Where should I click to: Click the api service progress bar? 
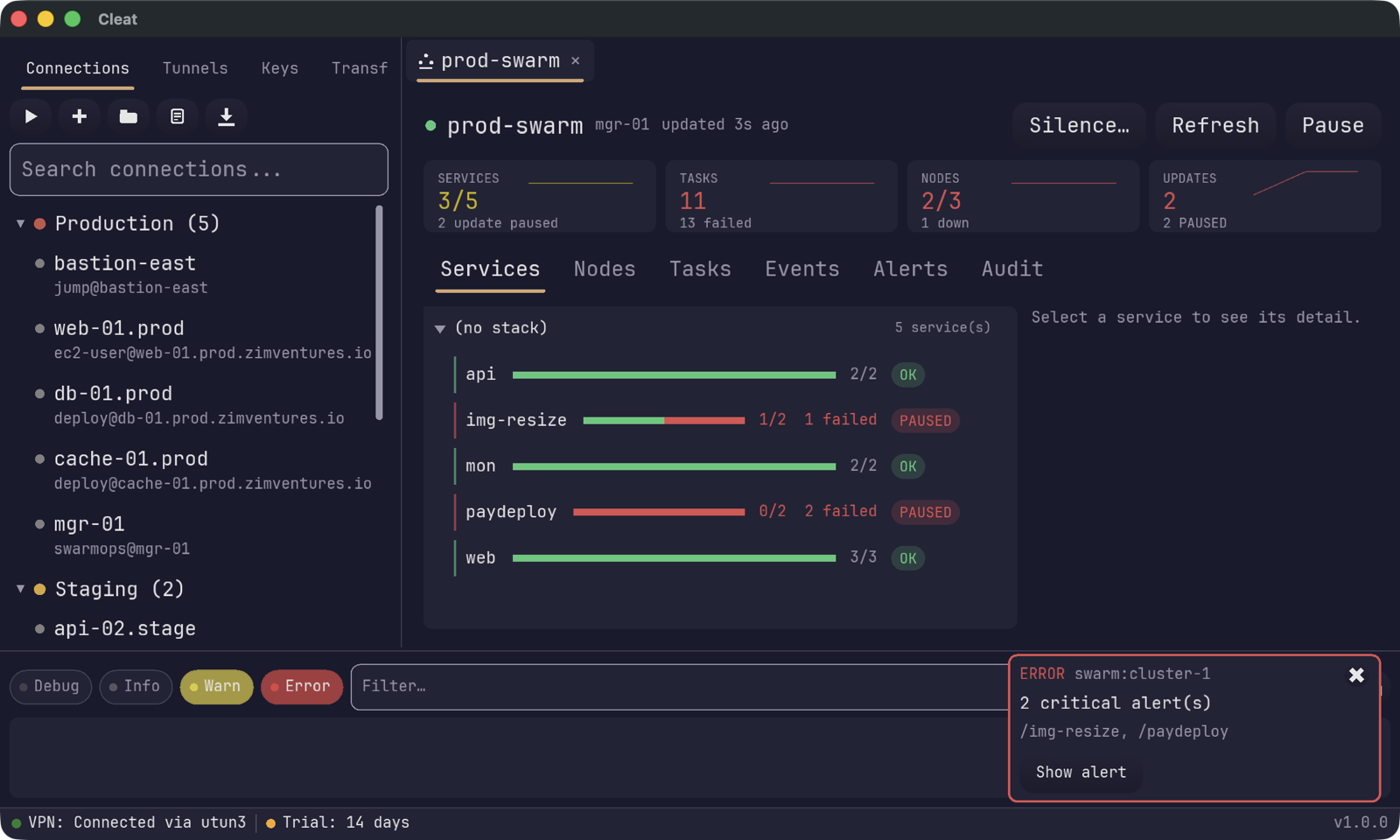click(675, 375)
